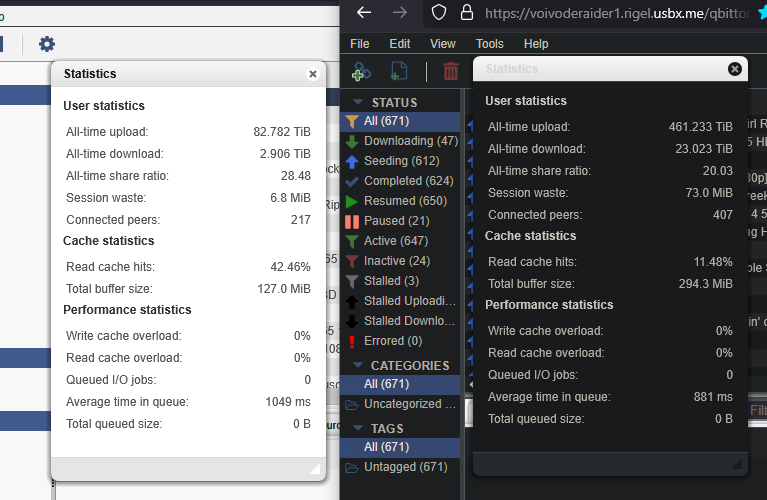Click the dark Statistics dialog resize handle

tap(736, 464)
